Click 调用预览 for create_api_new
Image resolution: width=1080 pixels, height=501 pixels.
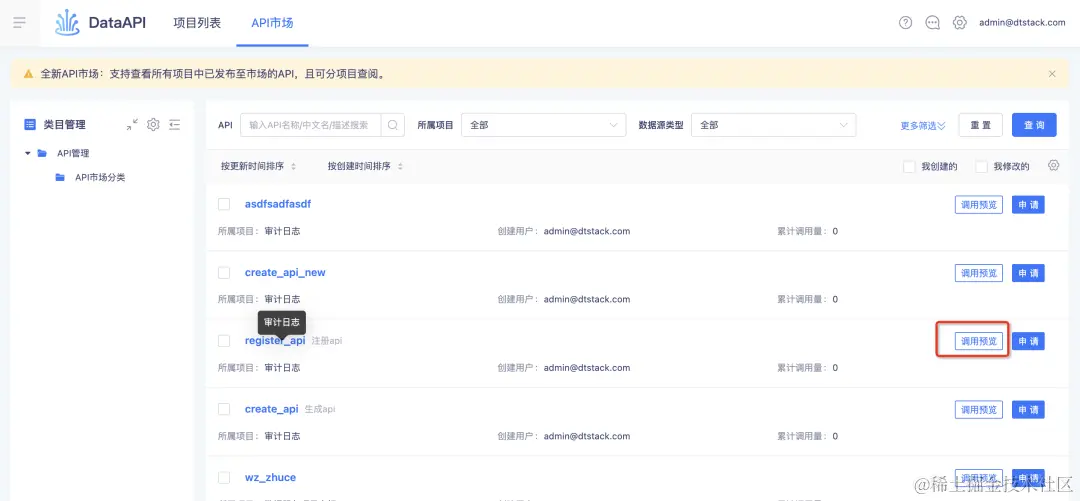(979, 273)
